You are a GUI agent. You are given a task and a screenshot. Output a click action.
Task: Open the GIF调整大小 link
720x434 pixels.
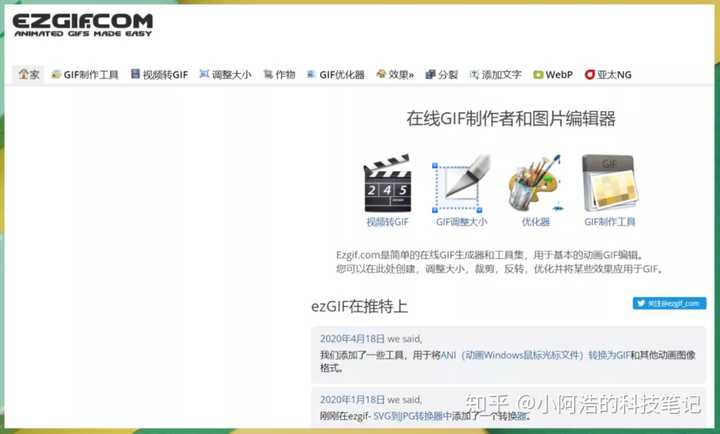461,222
